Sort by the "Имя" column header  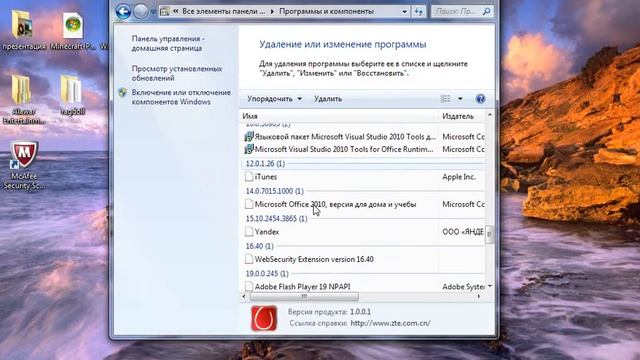(339, 116)
